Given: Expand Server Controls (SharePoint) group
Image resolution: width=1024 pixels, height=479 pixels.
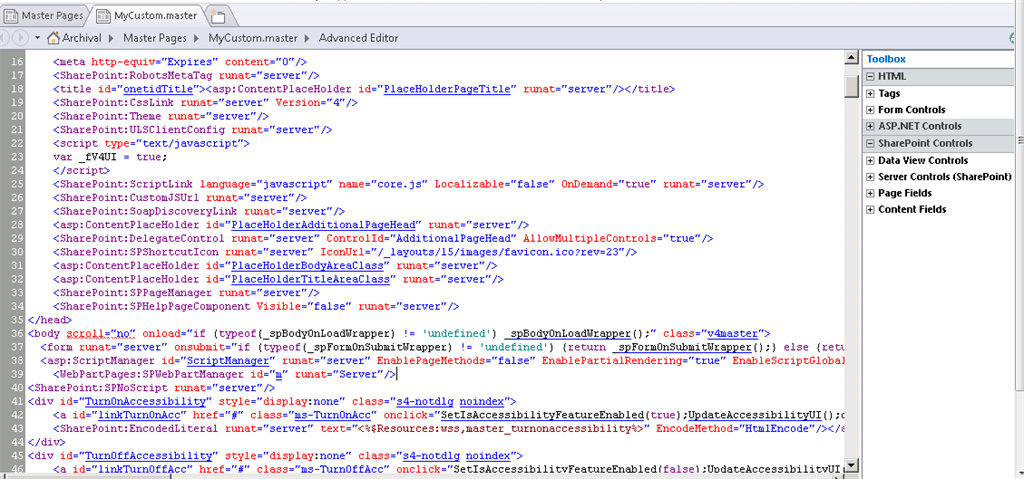Looking at the screenshot, I should [x=870, y=176].
